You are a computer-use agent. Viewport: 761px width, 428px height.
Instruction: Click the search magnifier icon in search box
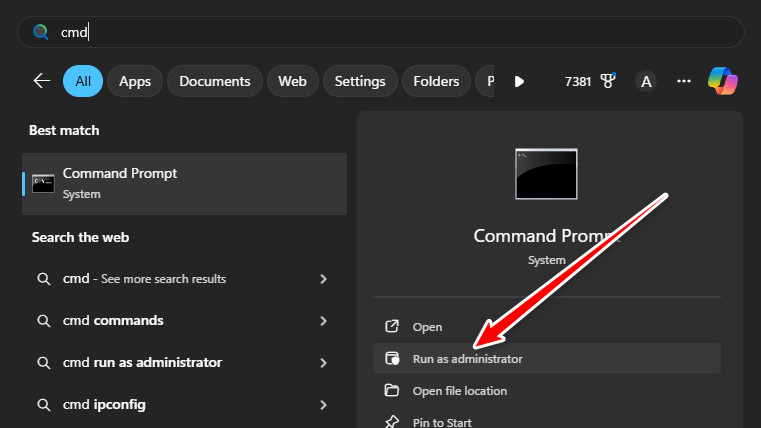click(x=40, y=32)
